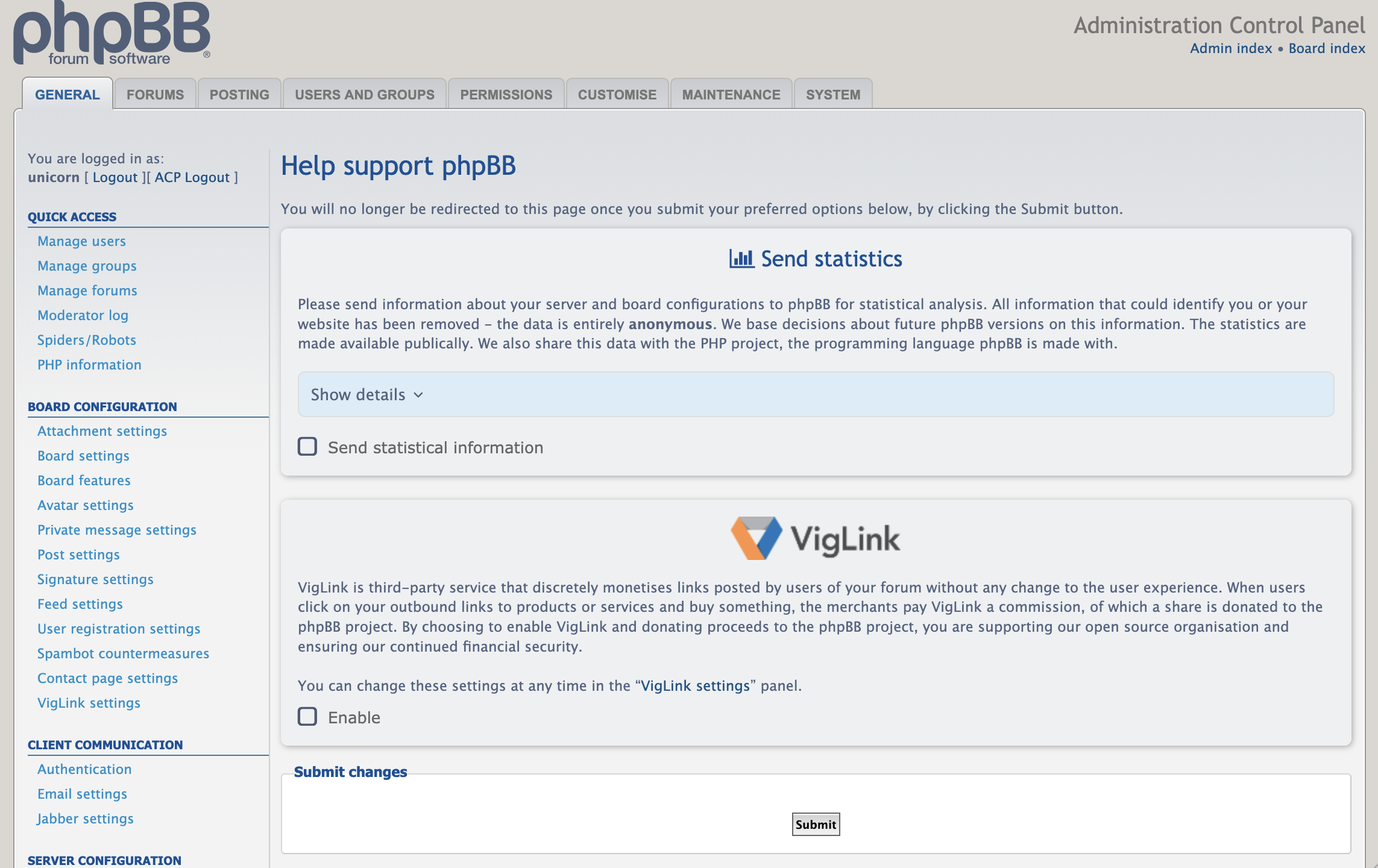Switch to the Forums tab

[155, 95]
